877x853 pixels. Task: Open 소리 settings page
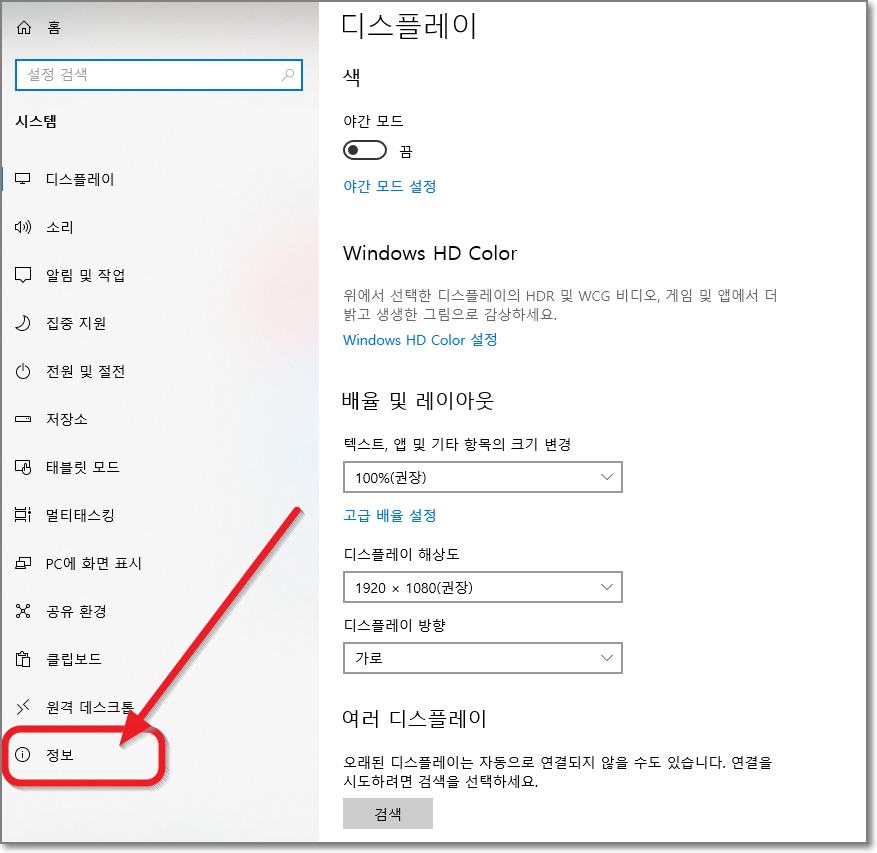coord(60,227)
